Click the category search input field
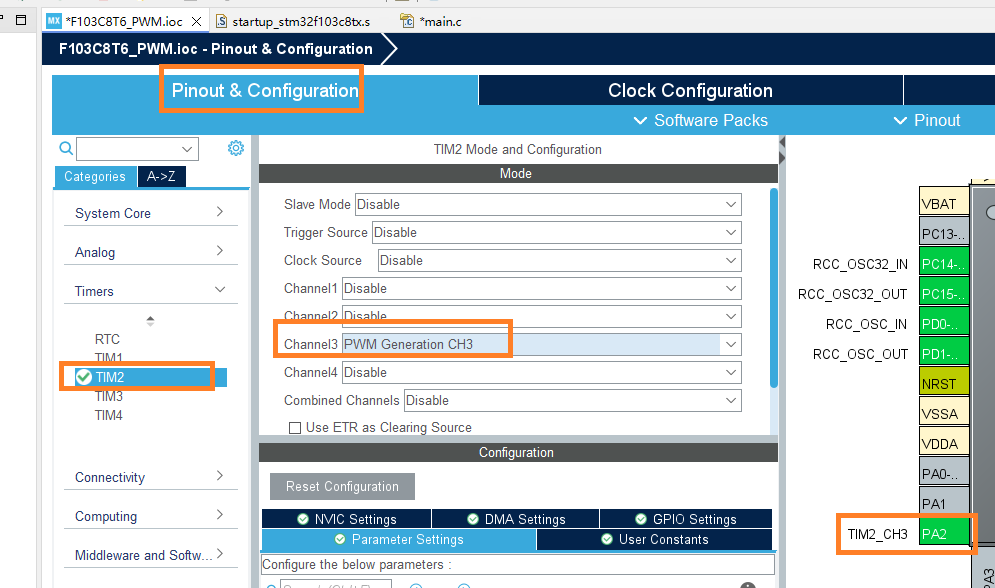 pos(137,149)
